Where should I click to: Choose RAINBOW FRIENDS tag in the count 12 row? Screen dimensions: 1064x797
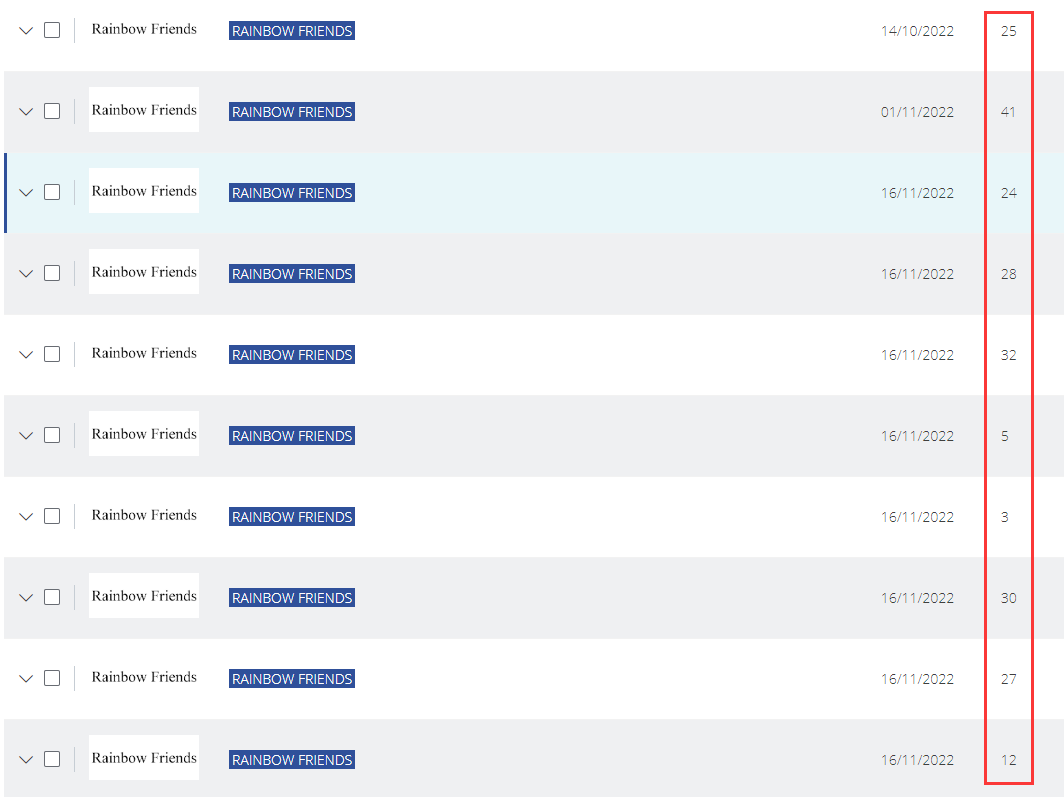(292, 760)
